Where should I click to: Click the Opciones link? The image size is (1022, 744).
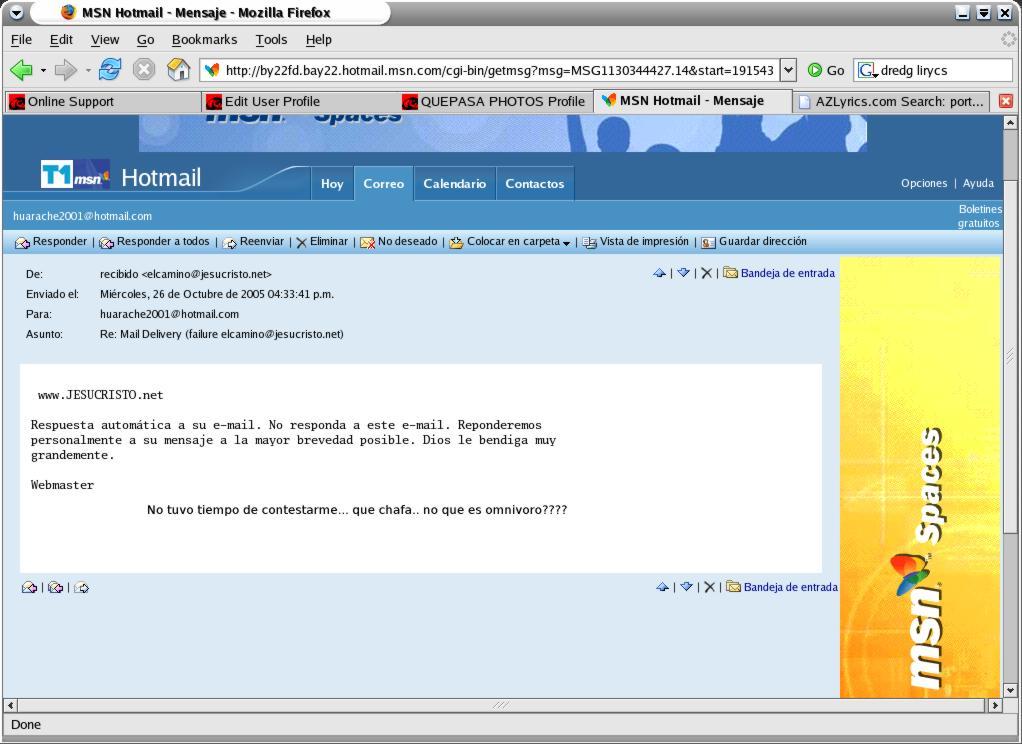(x=924, y=183)
